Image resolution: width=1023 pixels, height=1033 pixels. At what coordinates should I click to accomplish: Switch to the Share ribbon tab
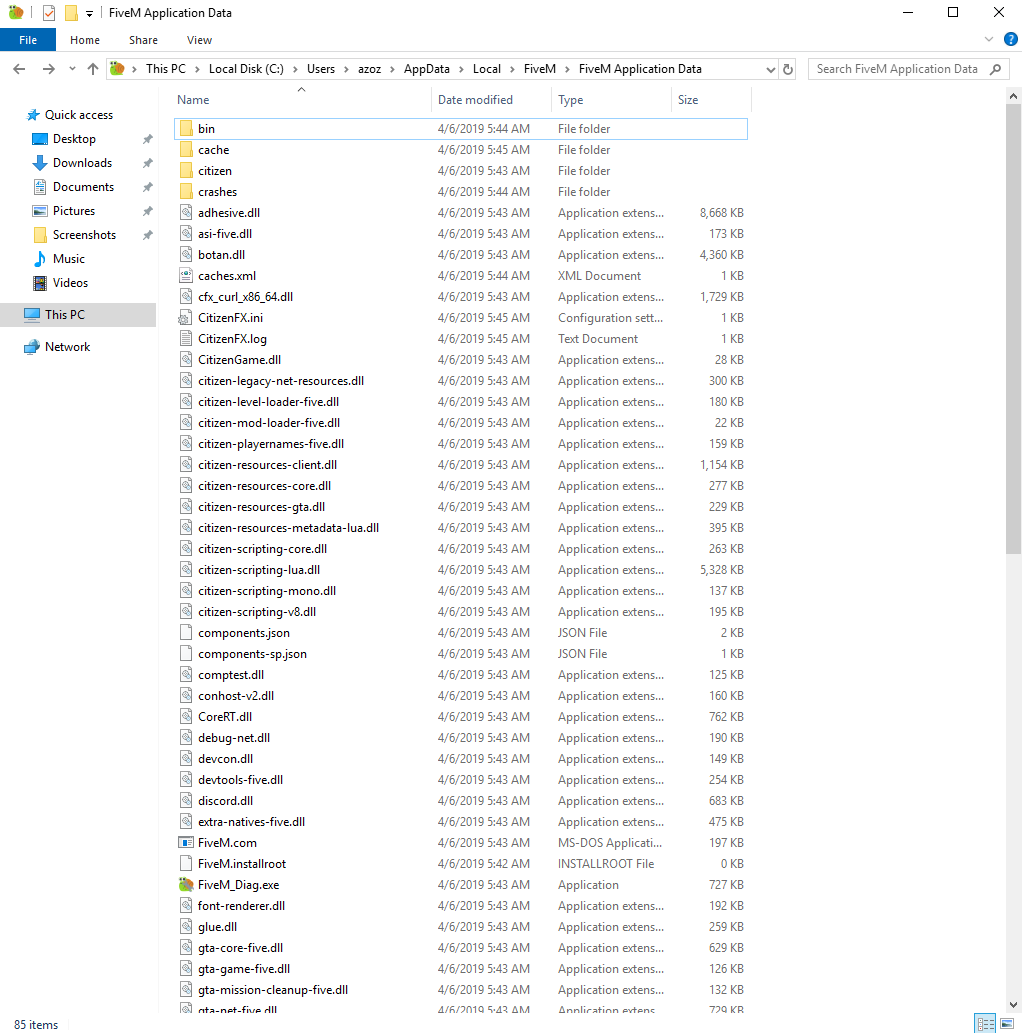143,40
